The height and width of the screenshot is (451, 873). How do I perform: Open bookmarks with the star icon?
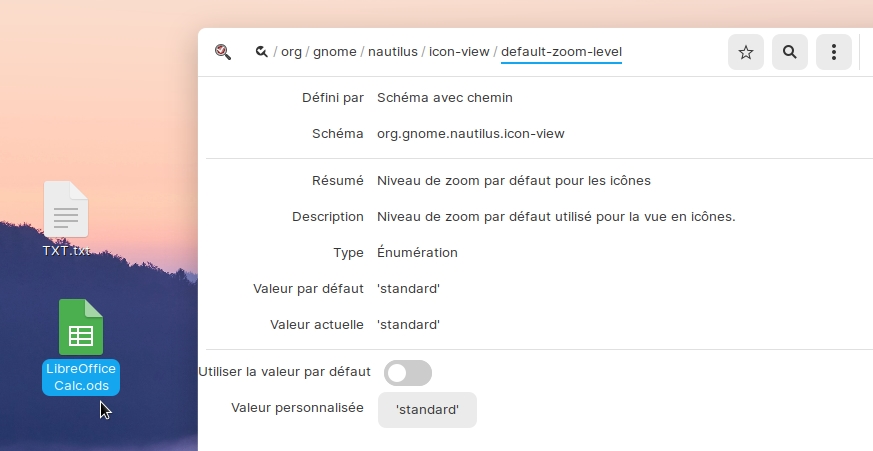746,53
